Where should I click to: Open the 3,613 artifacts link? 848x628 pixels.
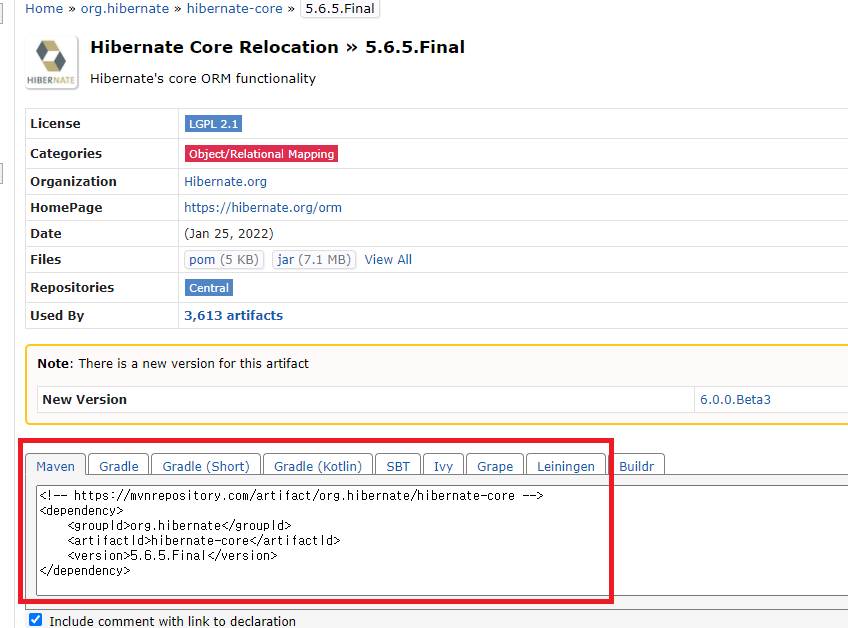pyautogui.click(x=234, y=315)
